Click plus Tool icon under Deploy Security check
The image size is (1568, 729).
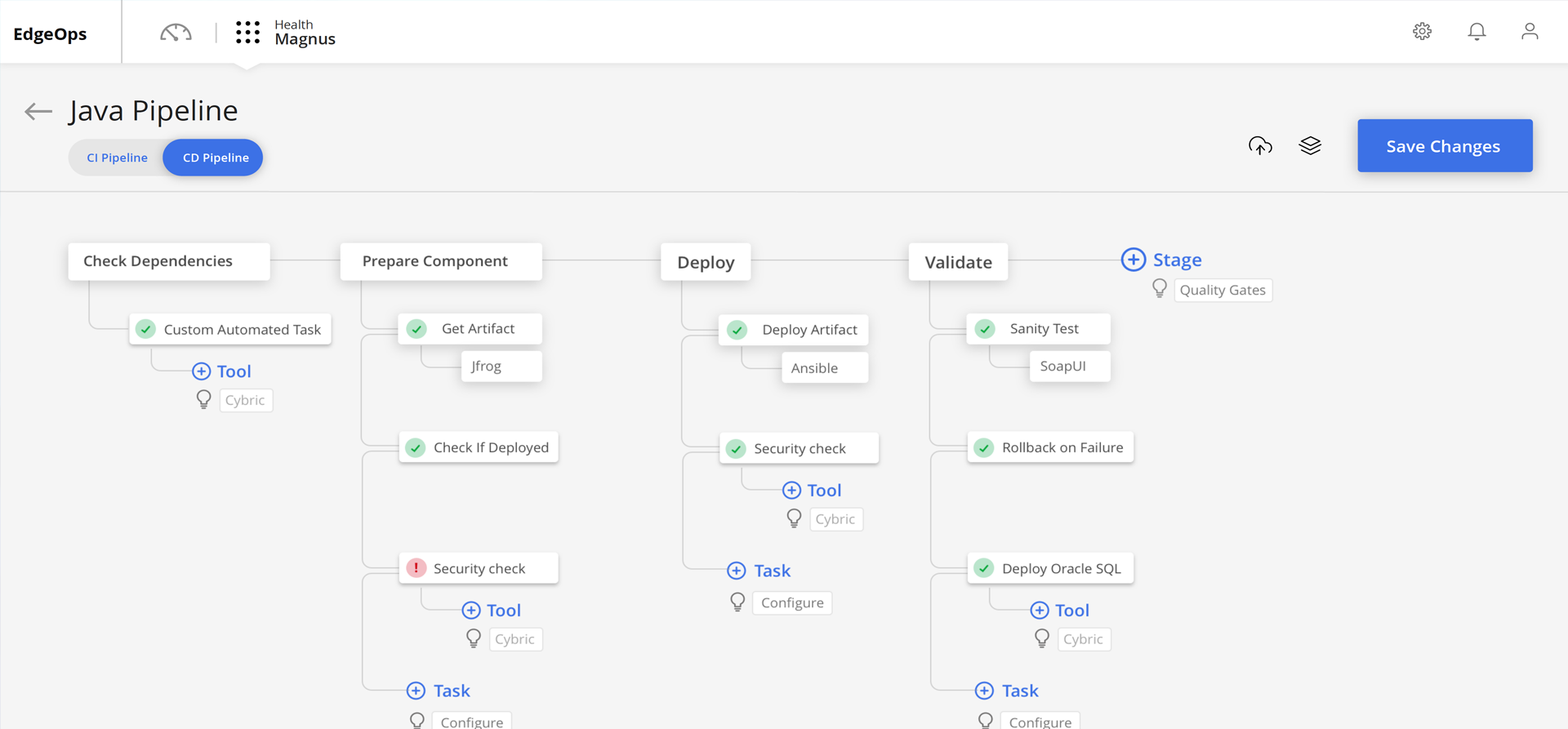click(x=791, y=491)
